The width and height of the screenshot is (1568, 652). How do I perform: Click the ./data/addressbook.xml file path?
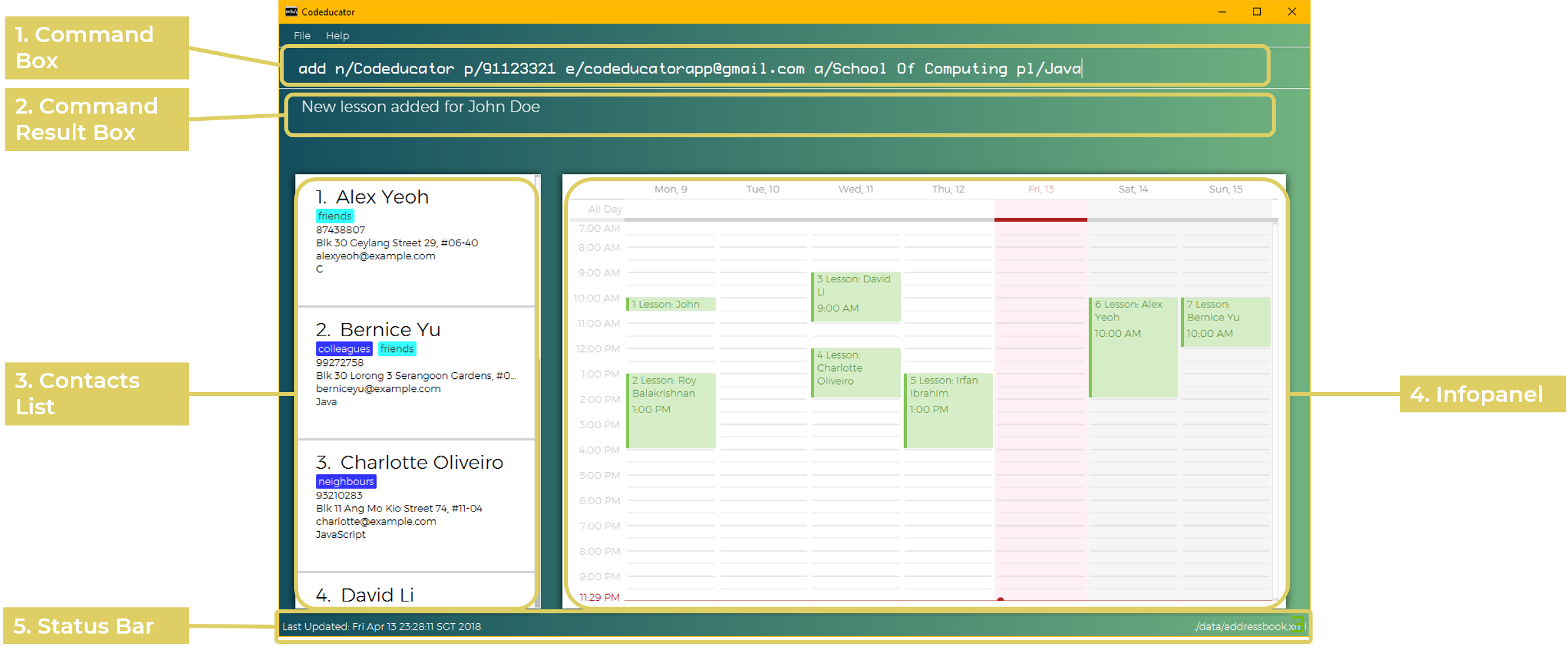pos(1250,626)
